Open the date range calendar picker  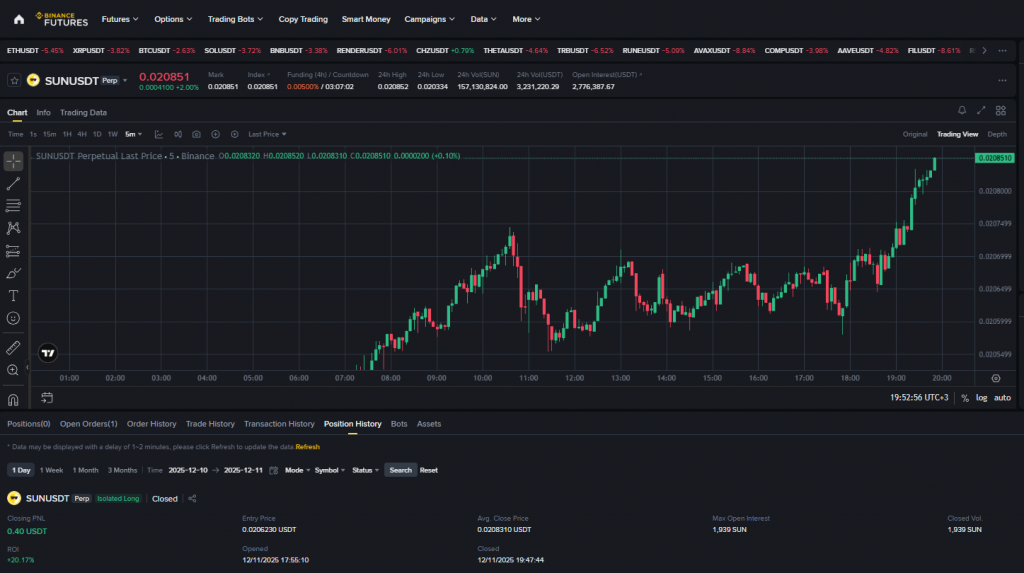coord(273,470)
